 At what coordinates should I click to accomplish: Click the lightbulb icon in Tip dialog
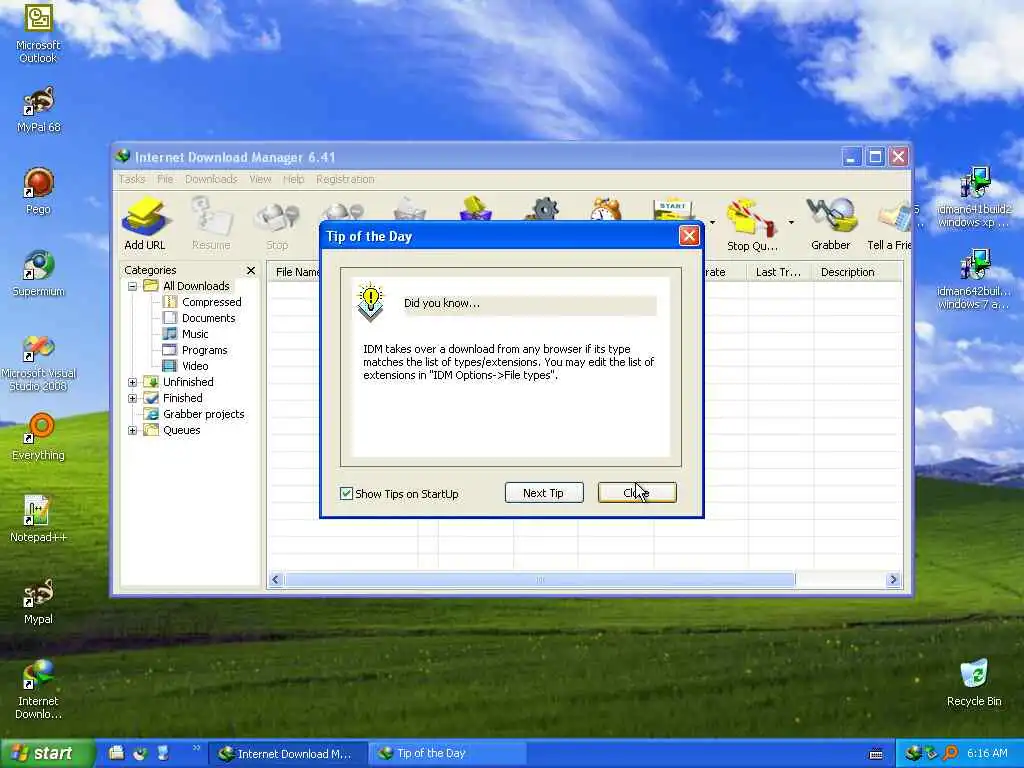coord(370,302)
